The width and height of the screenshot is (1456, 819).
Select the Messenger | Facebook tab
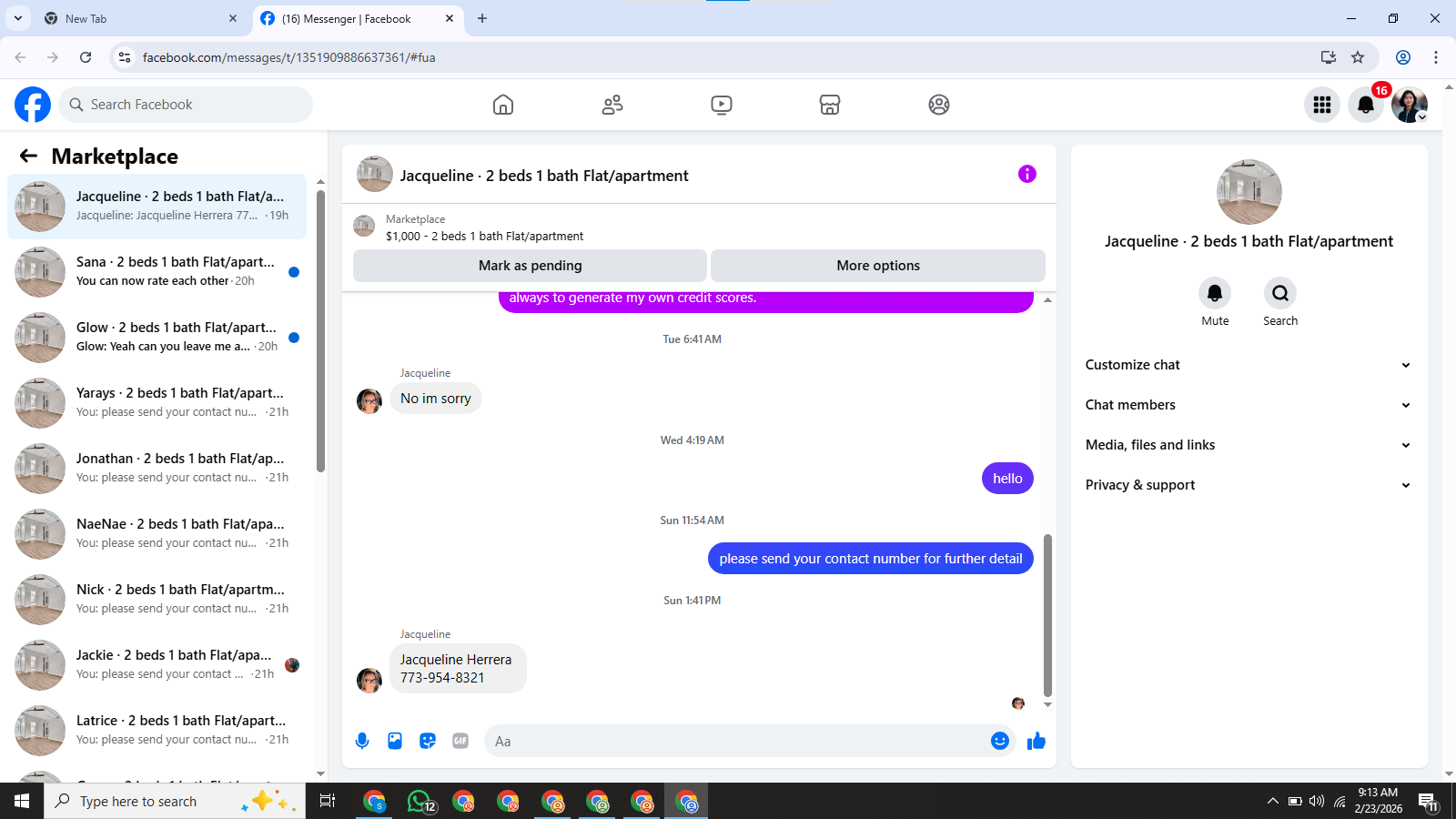tap(357, 18)
